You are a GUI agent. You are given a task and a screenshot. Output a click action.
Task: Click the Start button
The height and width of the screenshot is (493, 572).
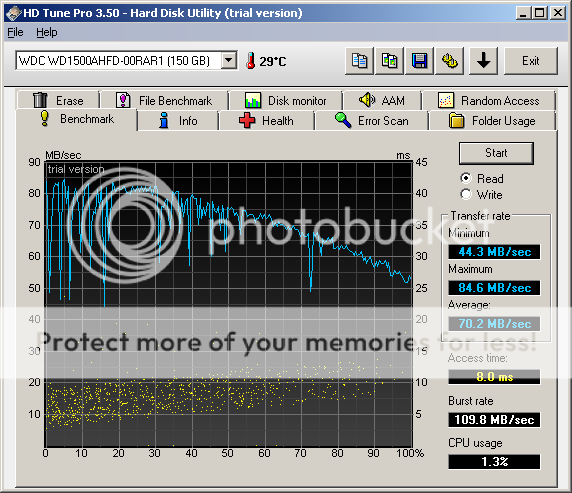click(x=496, y=153)
